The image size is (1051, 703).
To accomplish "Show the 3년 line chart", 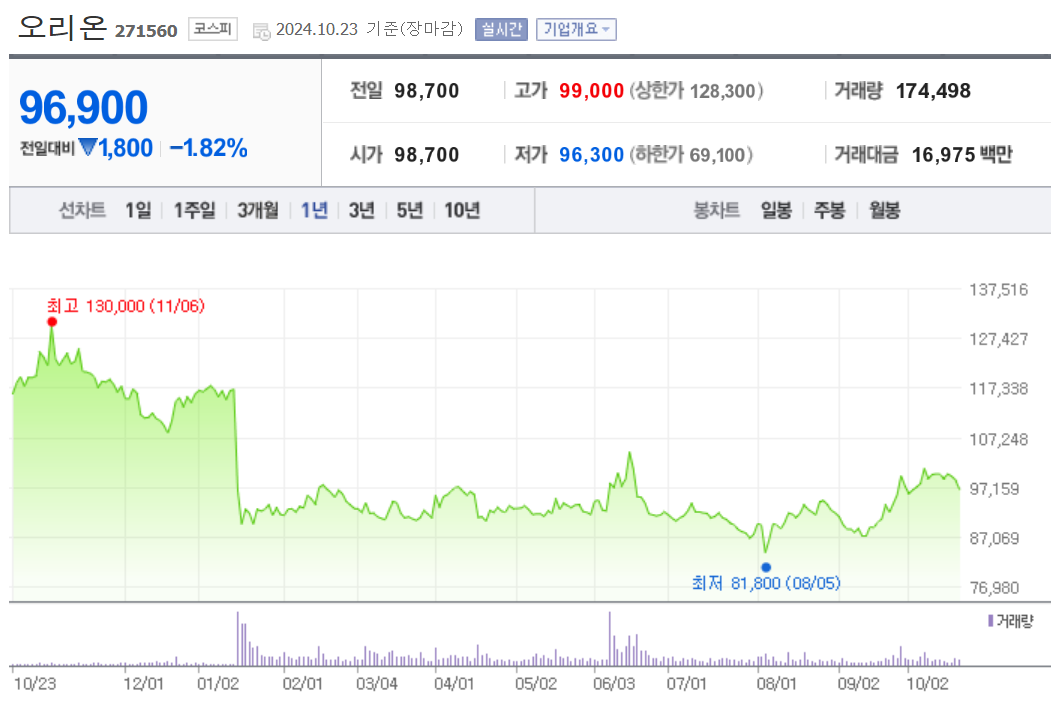I will 361,210.
